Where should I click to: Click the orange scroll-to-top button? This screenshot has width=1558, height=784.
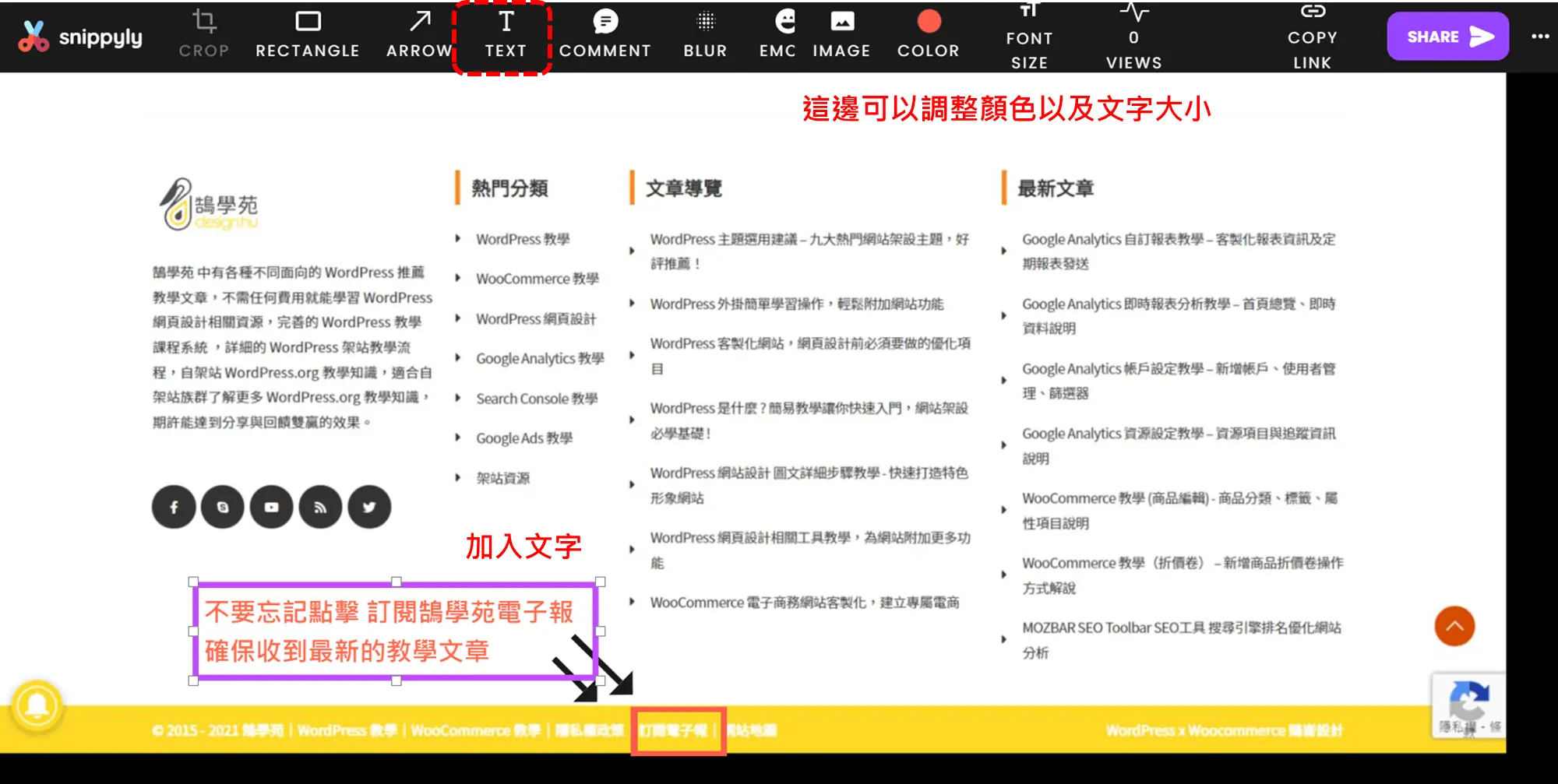1454,626
